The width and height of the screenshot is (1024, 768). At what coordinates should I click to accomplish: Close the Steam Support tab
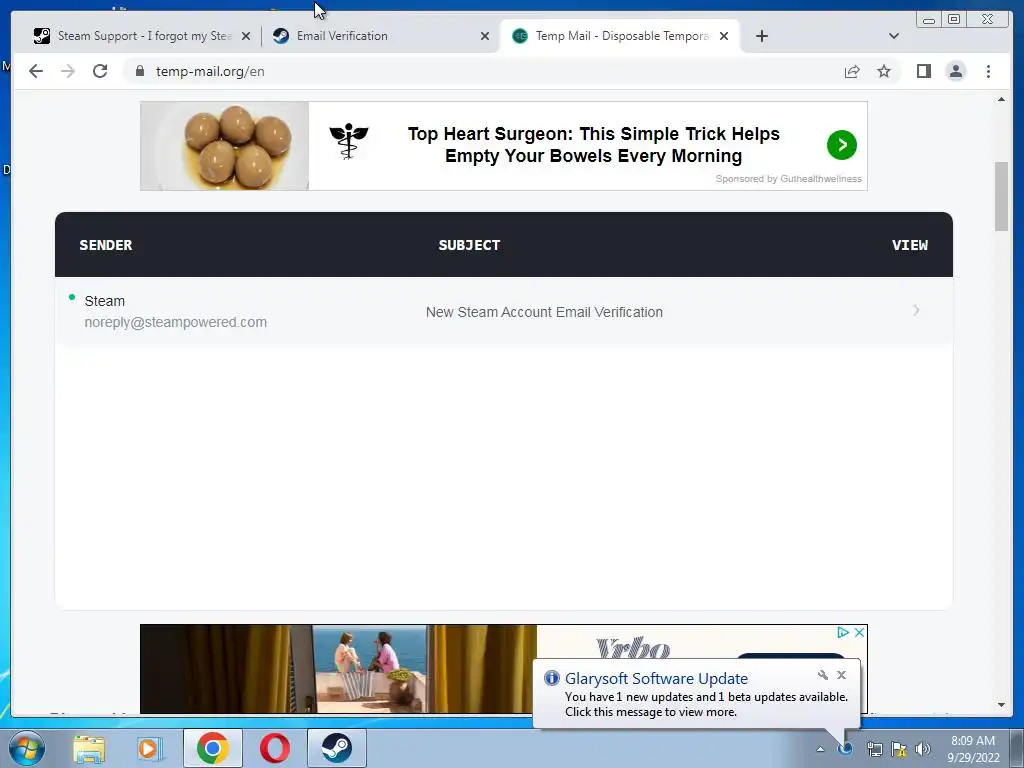(x=246, y=37)
